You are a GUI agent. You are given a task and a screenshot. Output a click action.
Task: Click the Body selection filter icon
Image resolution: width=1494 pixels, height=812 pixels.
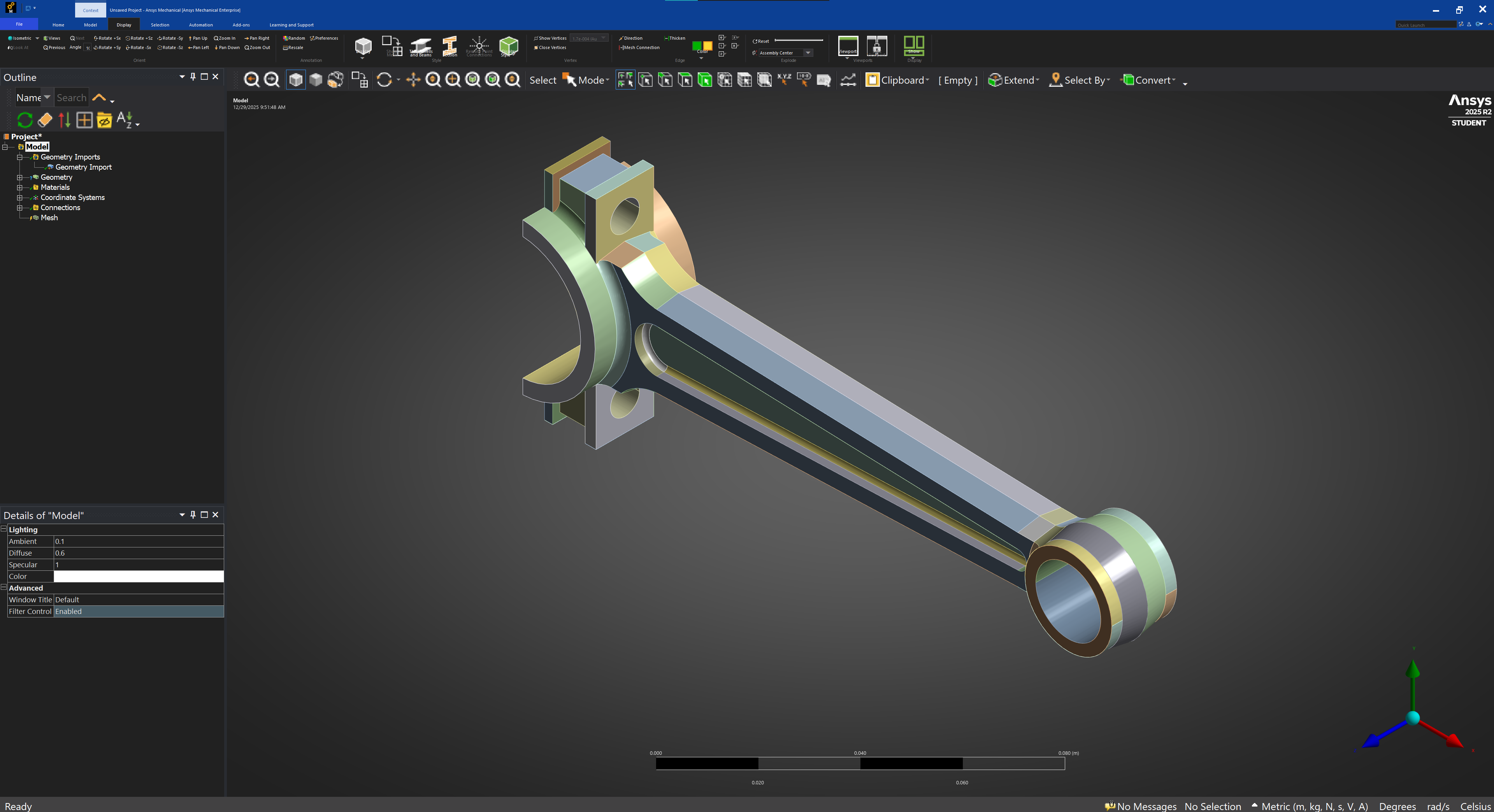click(x=705, y=80)
